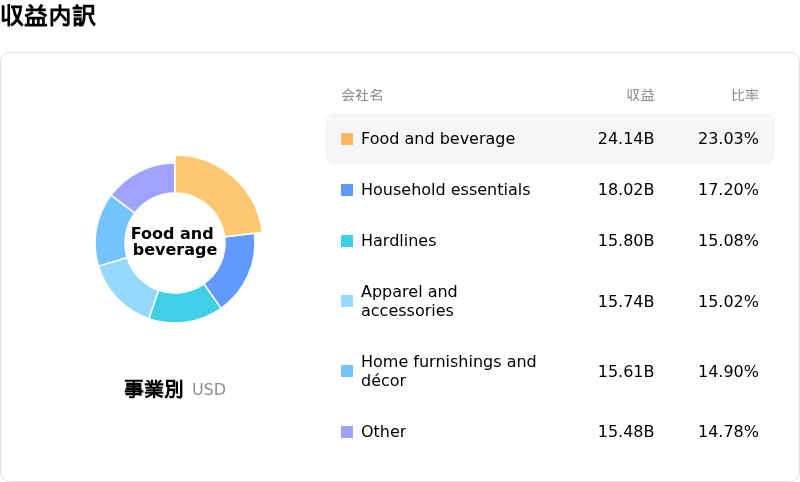Viewport: 800px width, 482px height.
Task: Click the 収益 column header
Action: [640, 95]
